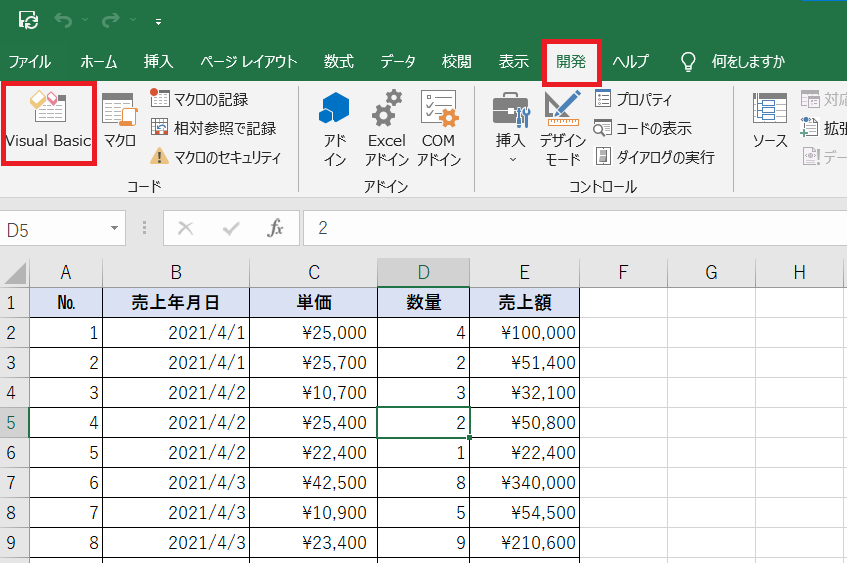Image resolution: width=847 pixels, height=563 pixels.
Task: Click the autosave icon in title bar
Action: tap(28, 21)
